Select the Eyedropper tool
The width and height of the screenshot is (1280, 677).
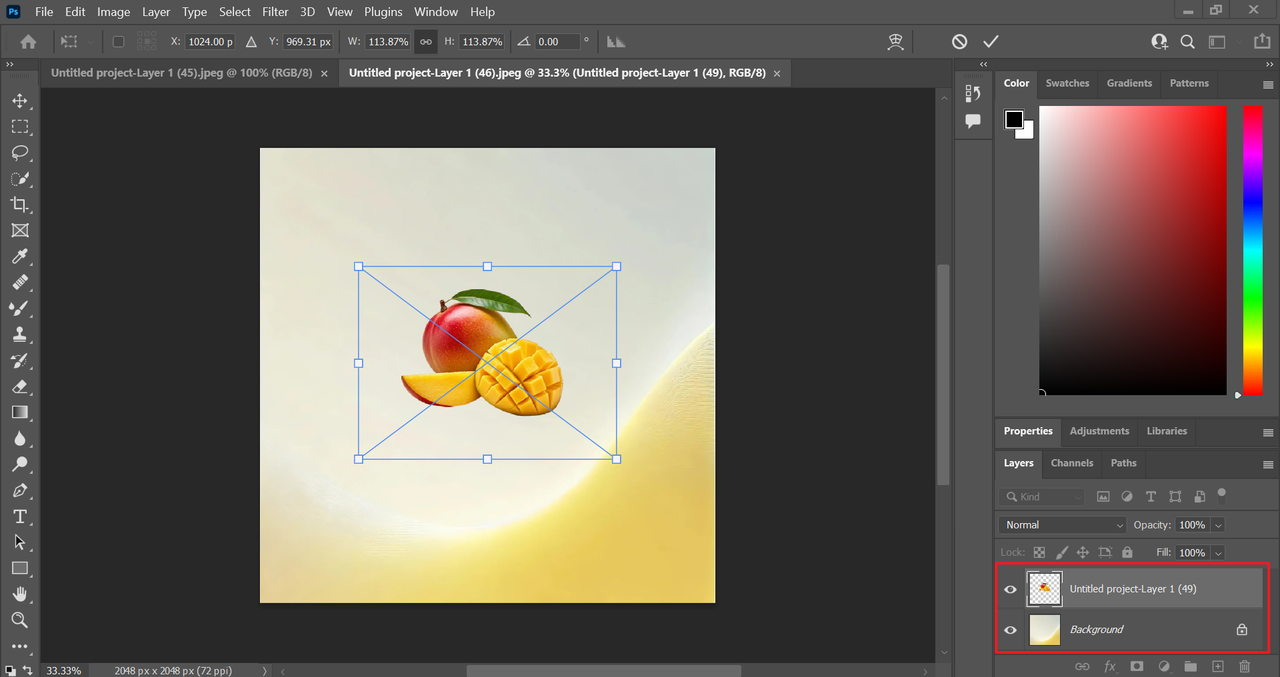tap(19, 257)
